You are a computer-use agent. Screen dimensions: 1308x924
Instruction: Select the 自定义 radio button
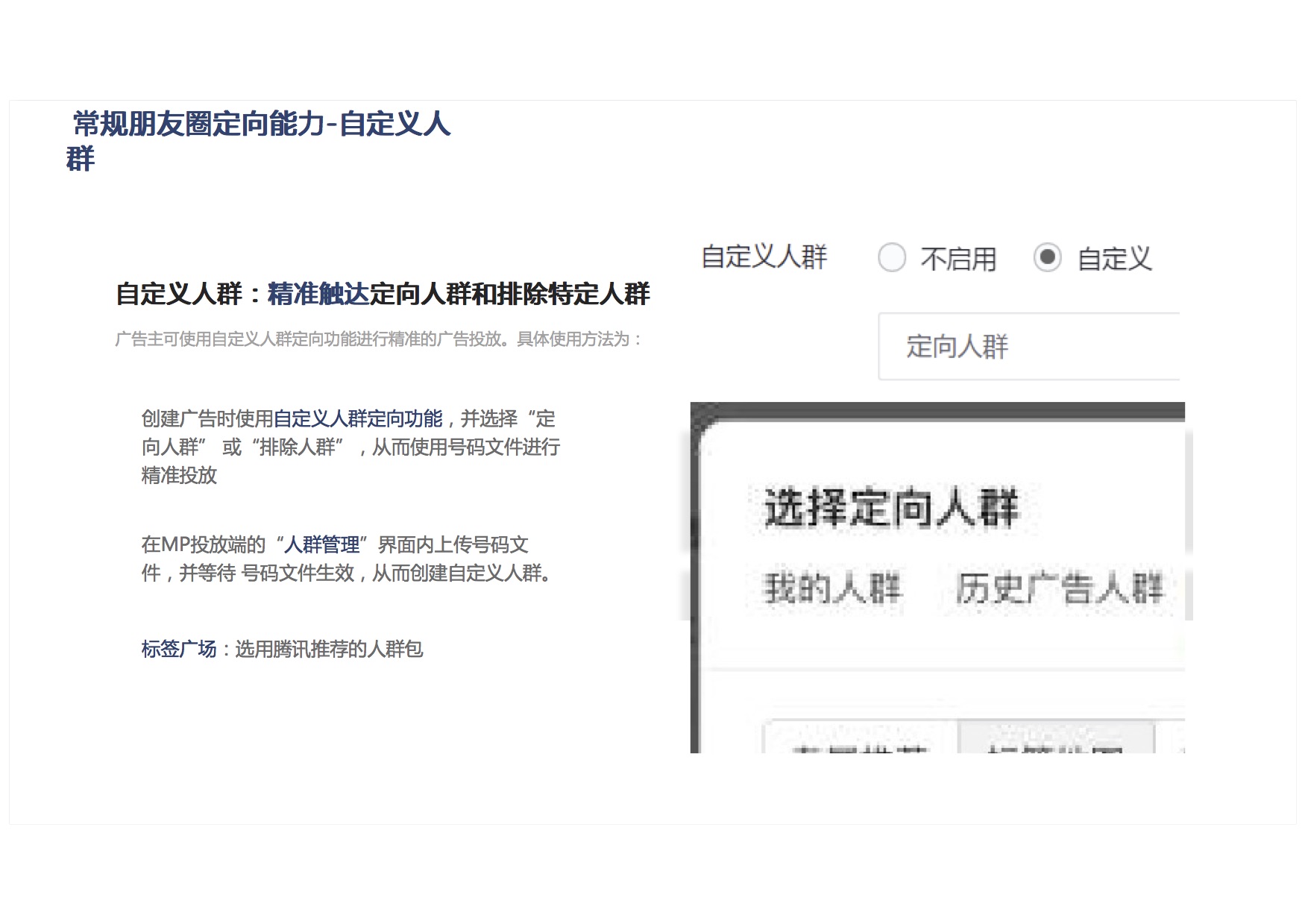click(1047, 258)
